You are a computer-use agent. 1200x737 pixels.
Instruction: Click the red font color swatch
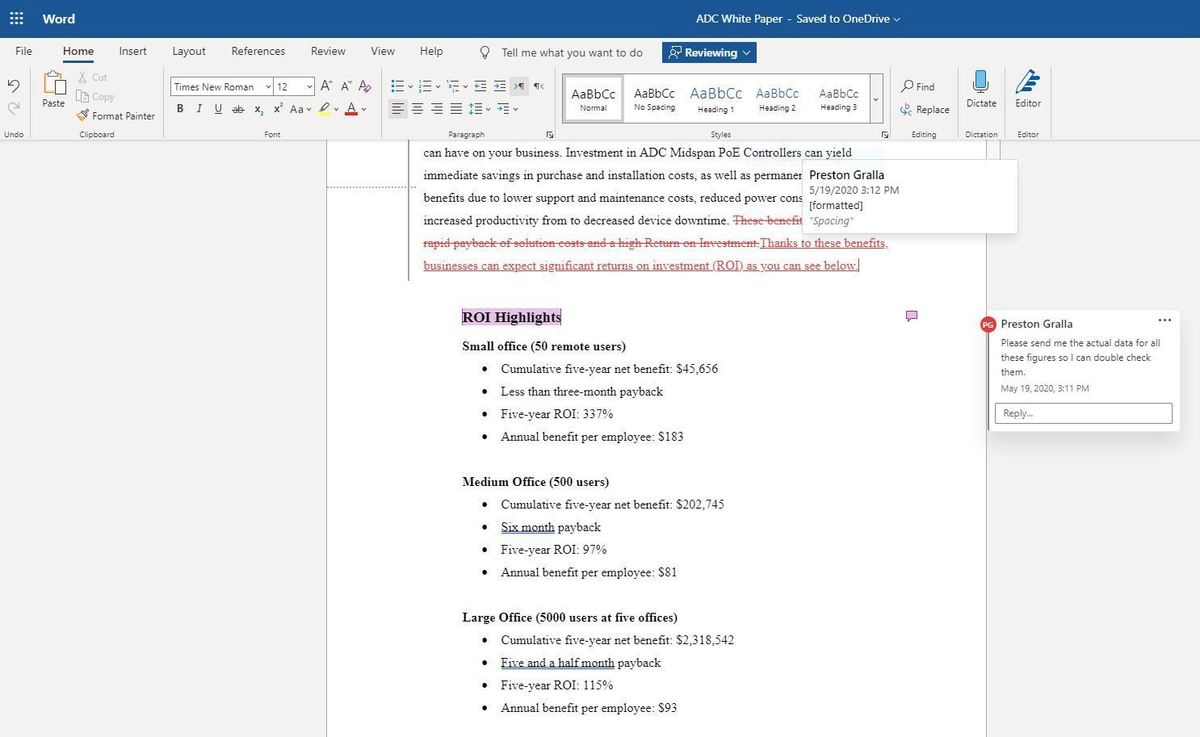(351, 109)
